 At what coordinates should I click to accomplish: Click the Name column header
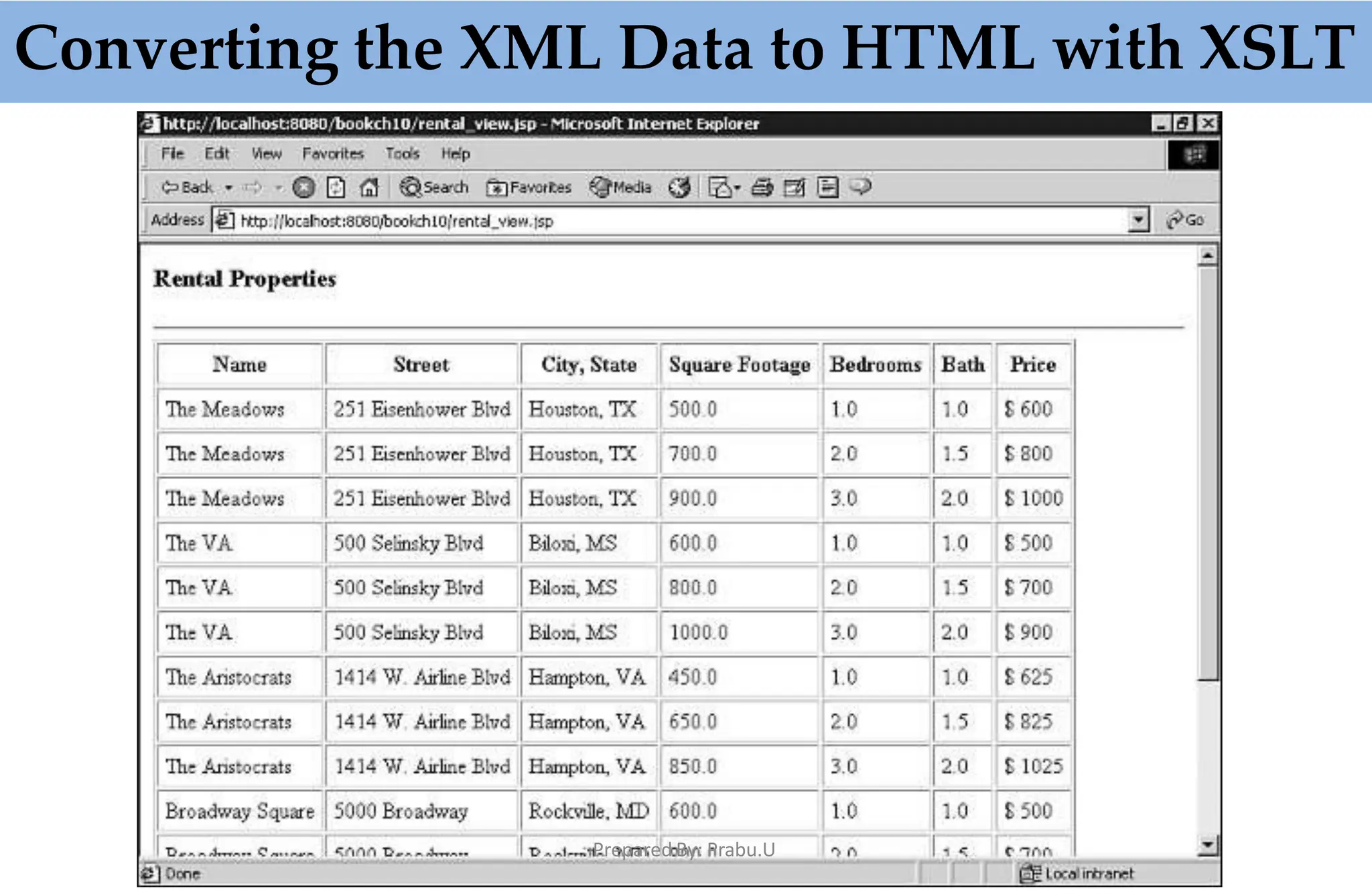tap(240, 365)
